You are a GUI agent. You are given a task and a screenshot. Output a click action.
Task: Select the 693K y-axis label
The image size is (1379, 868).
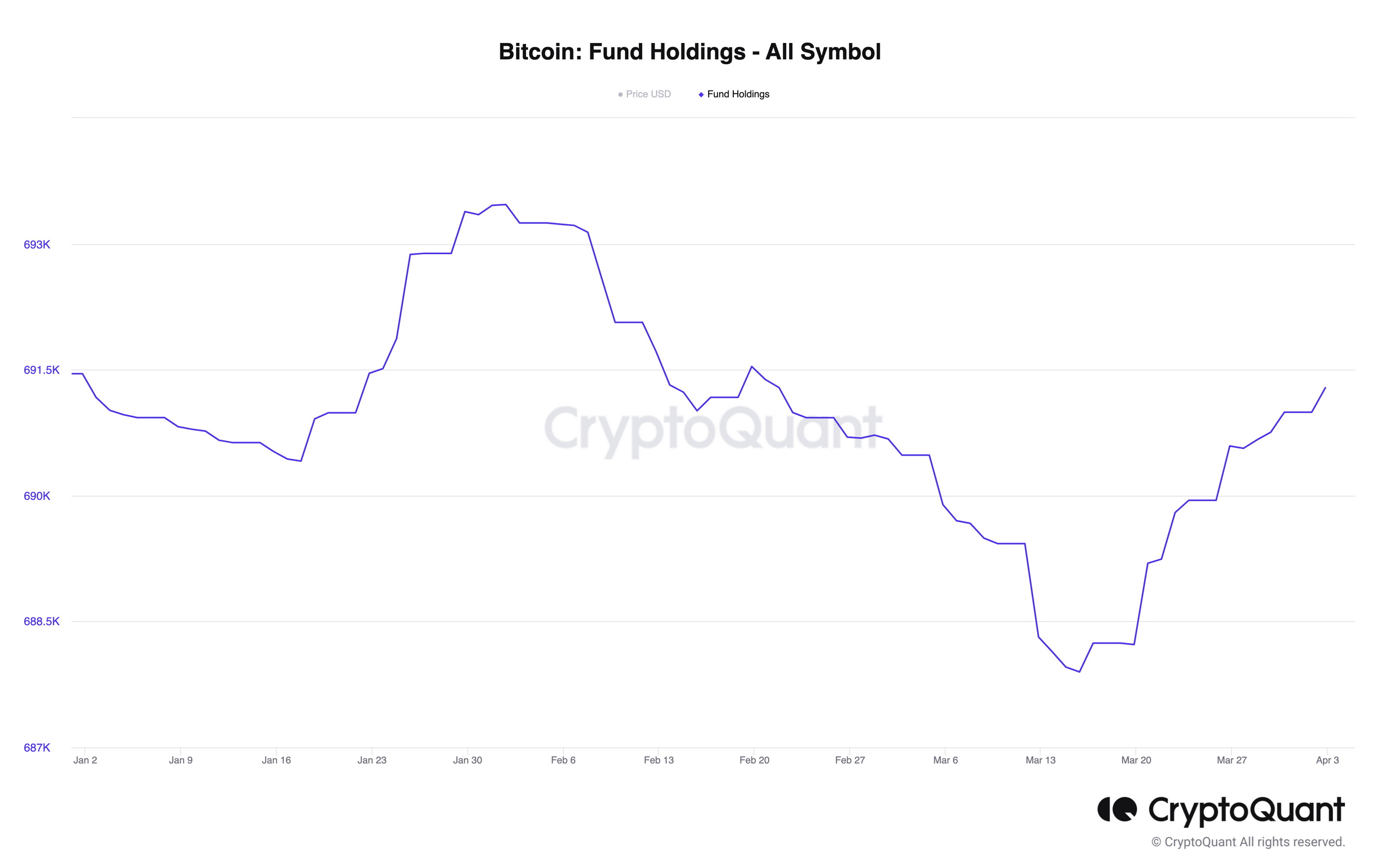[37, 244]
